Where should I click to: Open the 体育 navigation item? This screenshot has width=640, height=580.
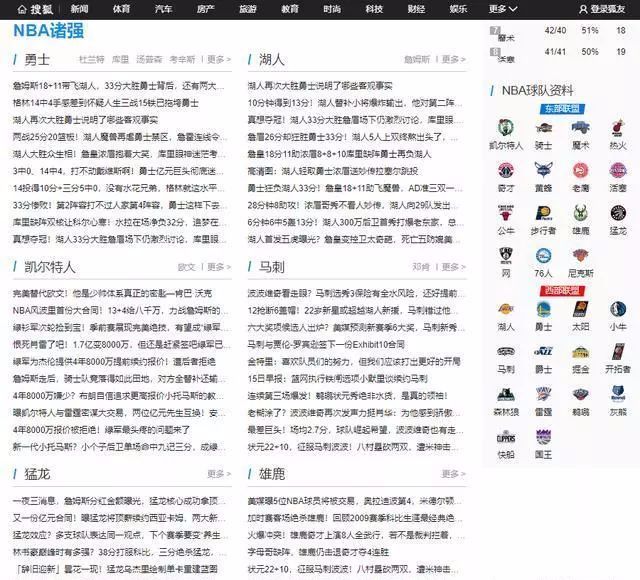click(x=122, y=9)
